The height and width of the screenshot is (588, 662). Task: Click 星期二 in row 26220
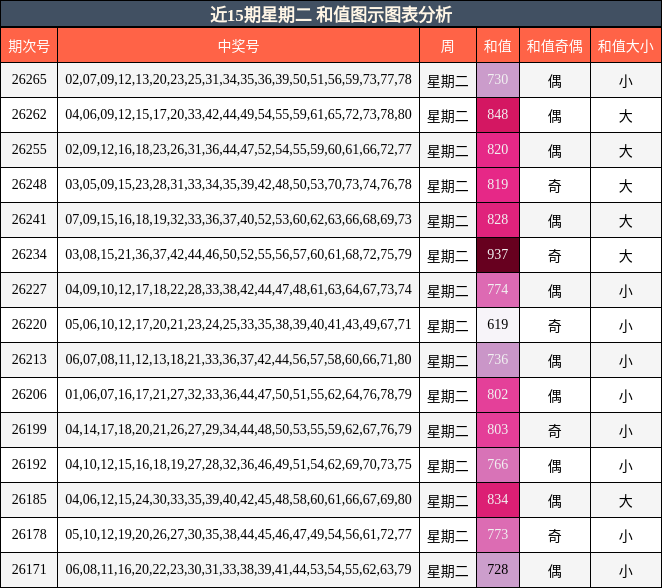(x=448, y=326)
